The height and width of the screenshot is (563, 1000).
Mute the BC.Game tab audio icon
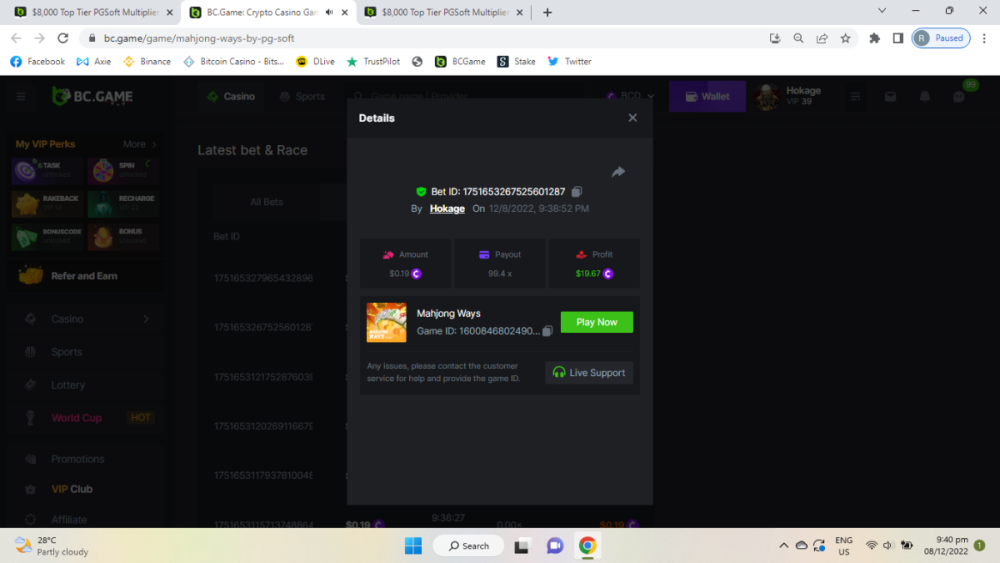click(329, 12)
